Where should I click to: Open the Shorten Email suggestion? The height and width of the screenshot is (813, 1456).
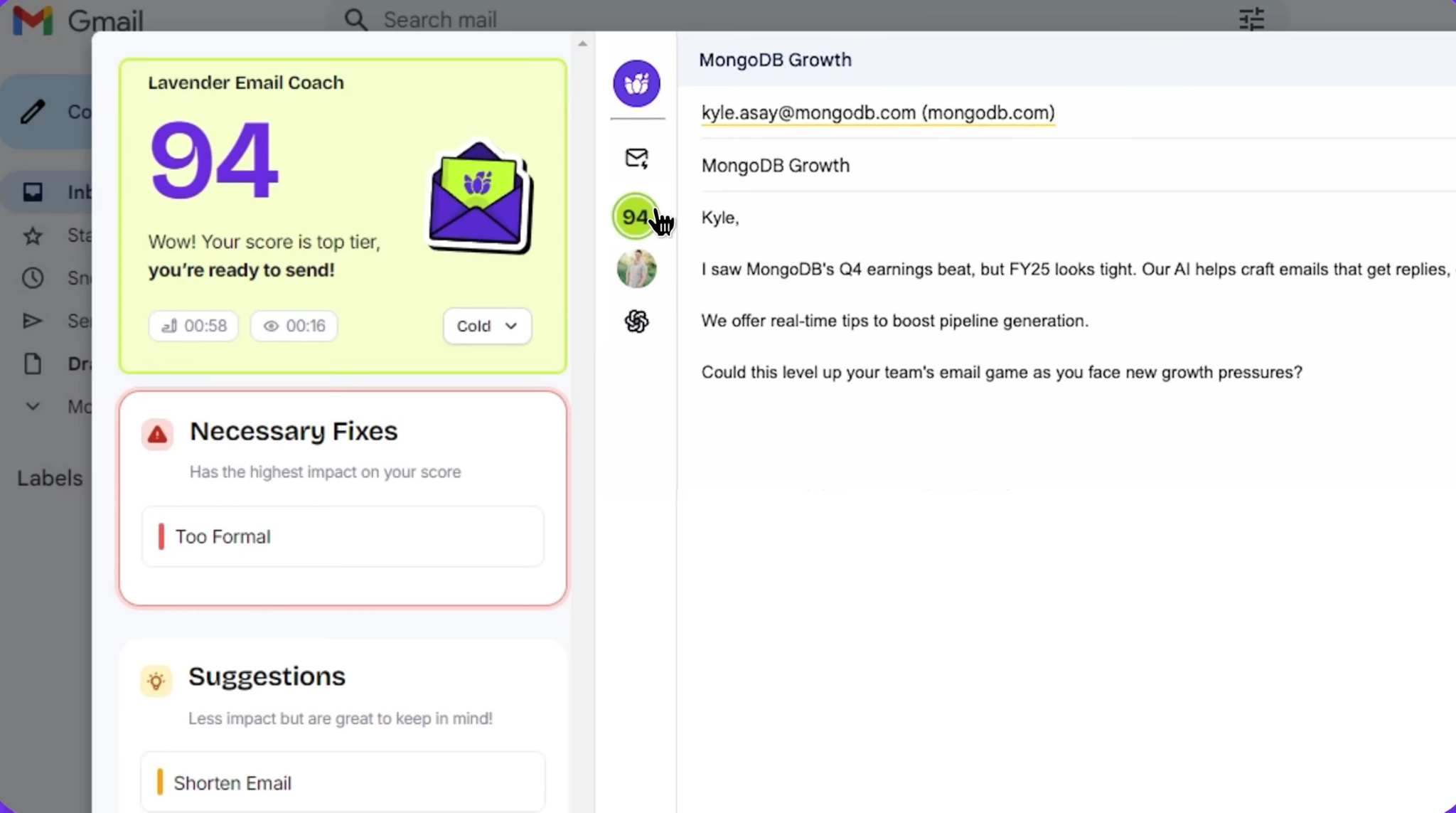pos(343,782)
